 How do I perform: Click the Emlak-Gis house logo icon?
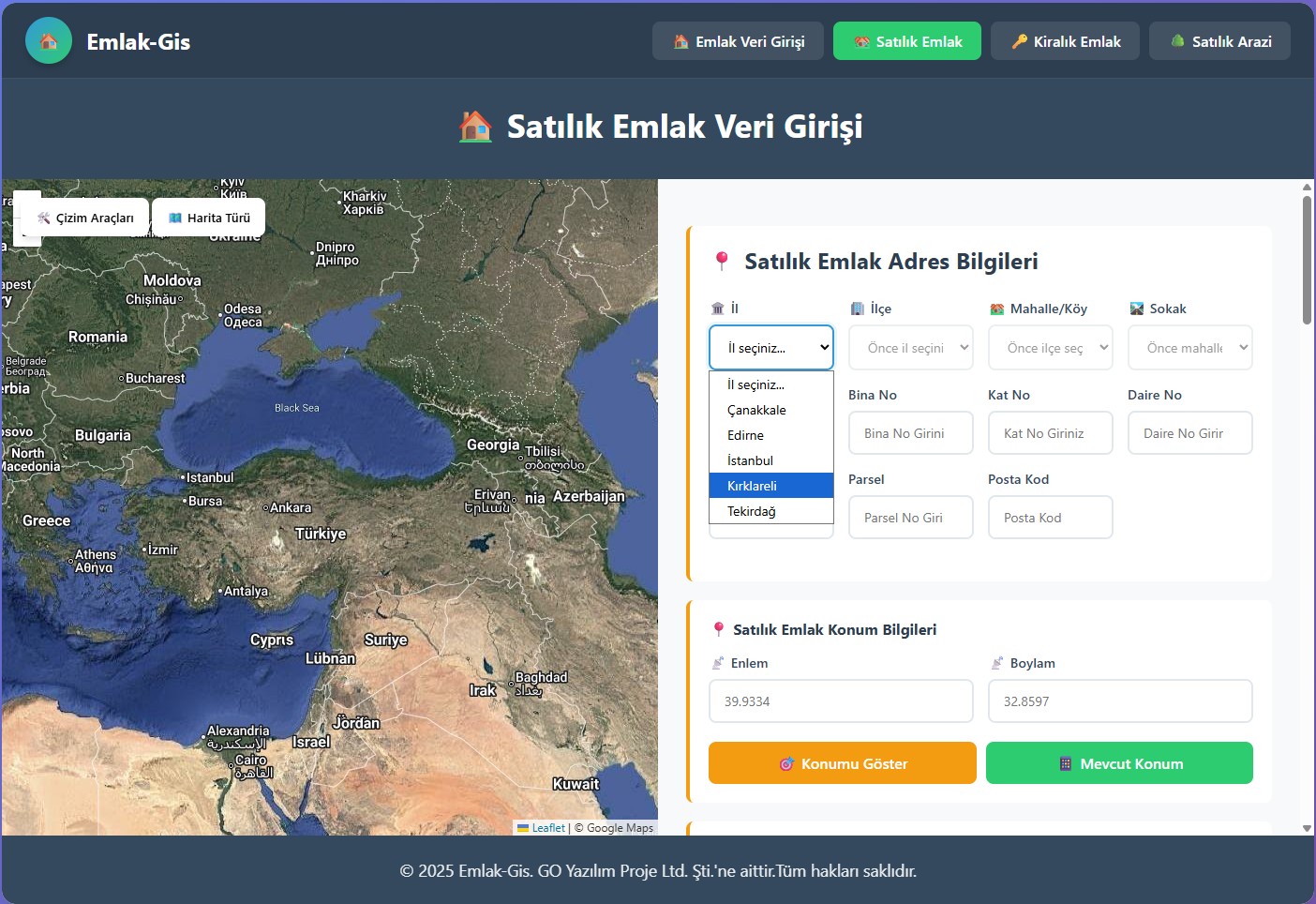tap(49, 41)
